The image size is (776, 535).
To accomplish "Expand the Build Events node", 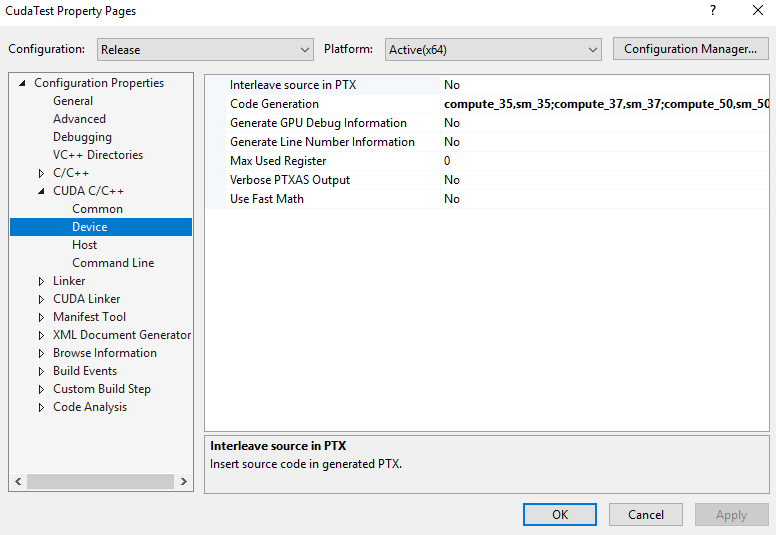I will tap(42, 371).
